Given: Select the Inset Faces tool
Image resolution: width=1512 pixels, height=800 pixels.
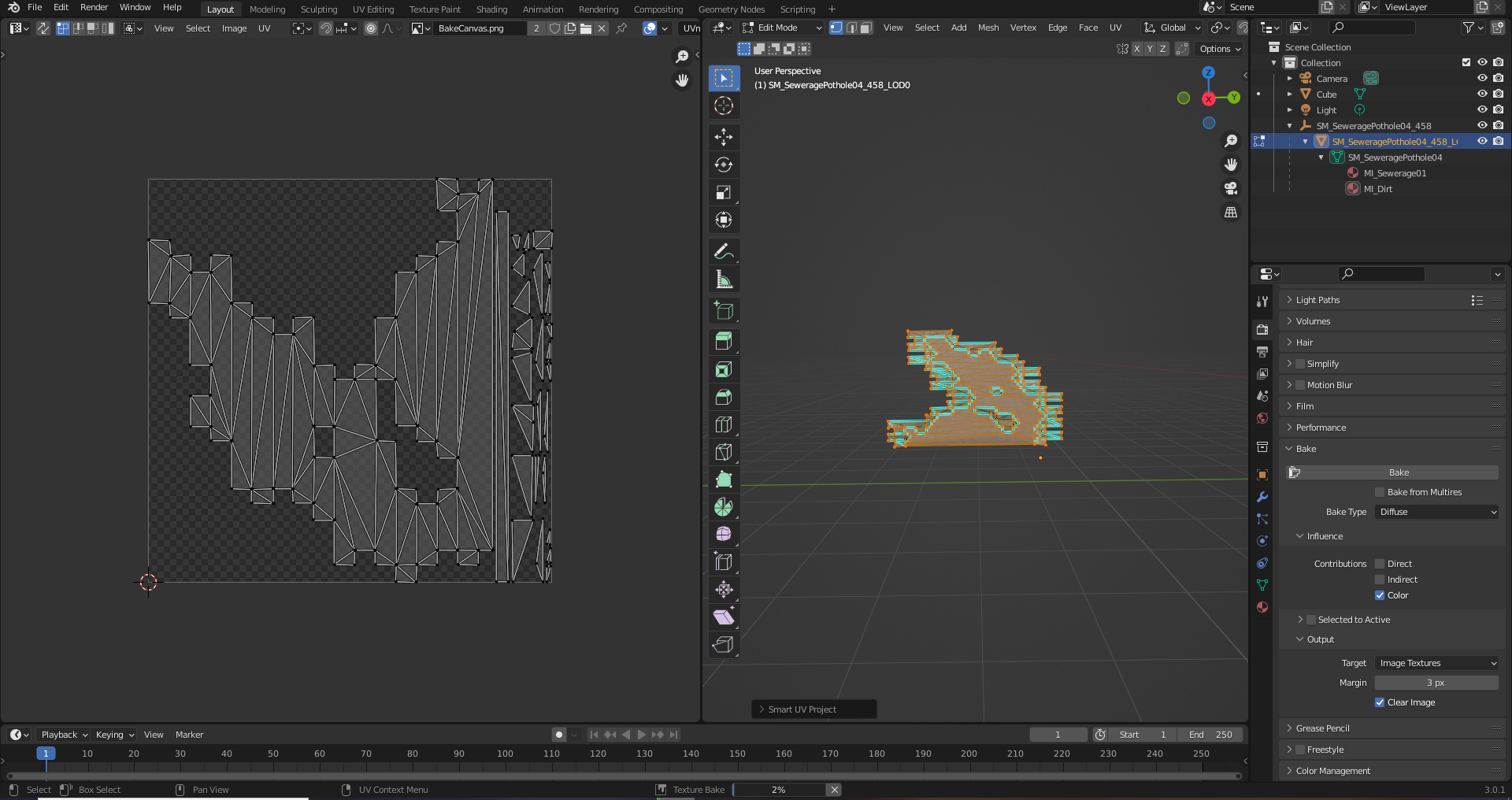Looking at the screenshot, I should [724, 369].
